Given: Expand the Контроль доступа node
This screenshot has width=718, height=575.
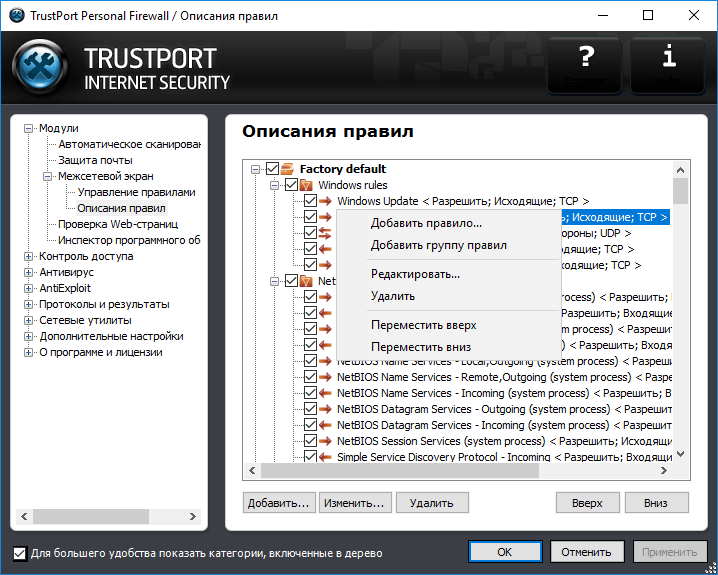Looking at the screenshot, I should pyautogui.click(x=28, y=257).
